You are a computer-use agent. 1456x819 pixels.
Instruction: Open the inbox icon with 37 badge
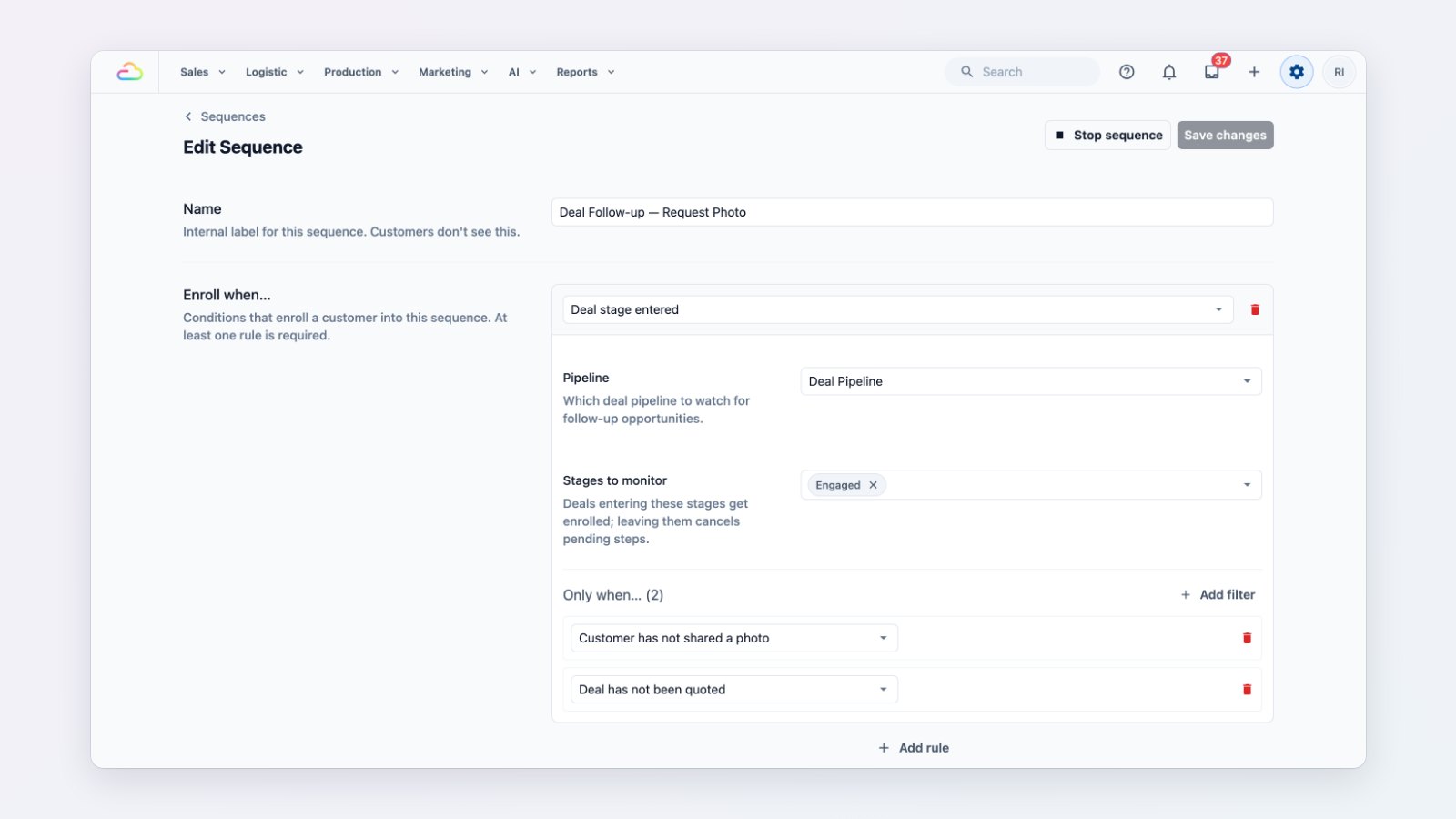[x=1212, y=72]
